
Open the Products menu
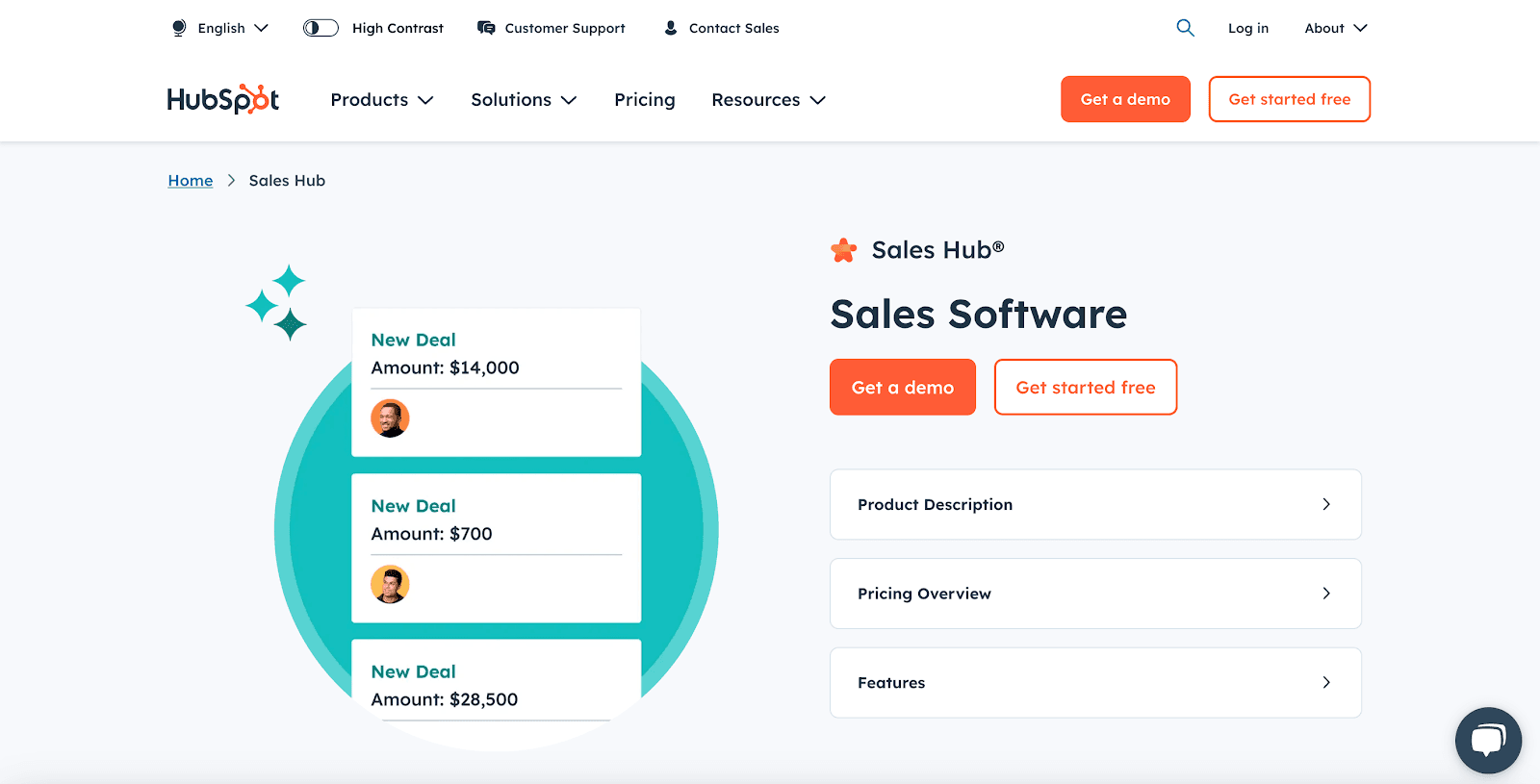(382, 100)
